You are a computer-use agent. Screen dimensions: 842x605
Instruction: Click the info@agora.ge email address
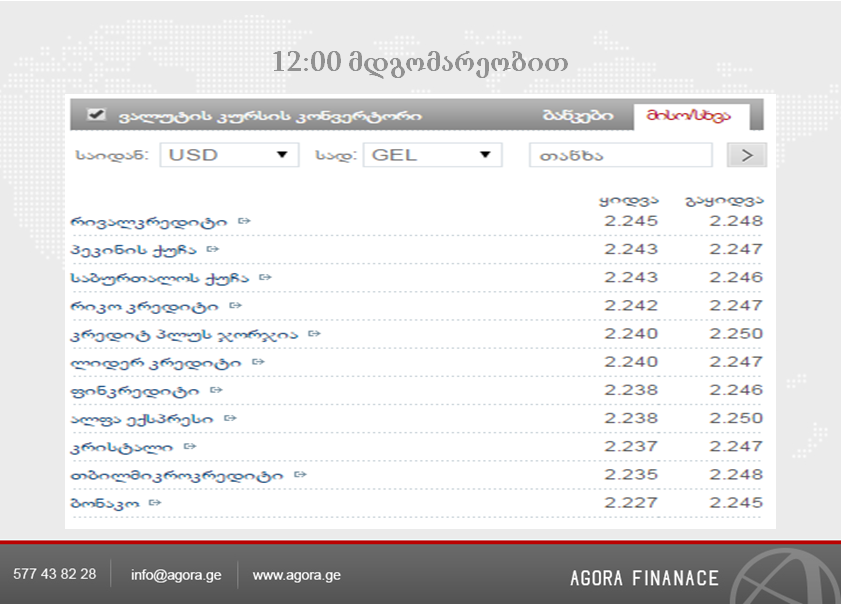(x=176, y=575)
